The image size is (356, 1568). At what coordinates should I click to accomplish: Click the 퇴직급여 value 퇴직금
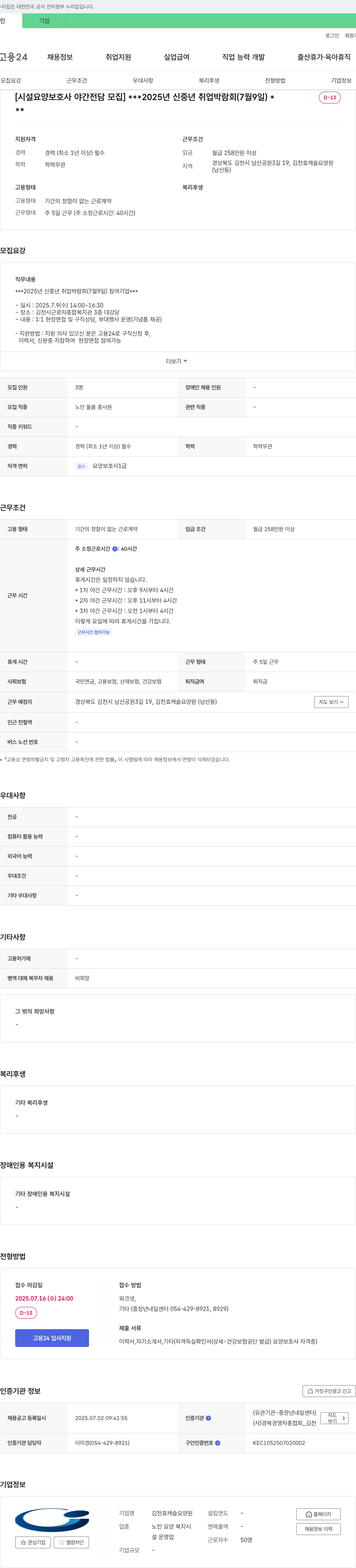coord(260,682)
